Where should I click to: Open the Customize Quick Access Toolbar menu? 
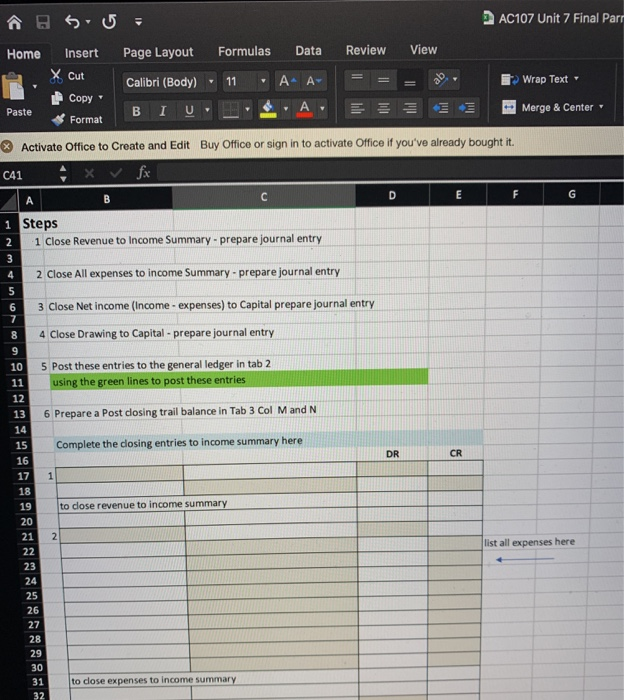(x=138, y=21)
